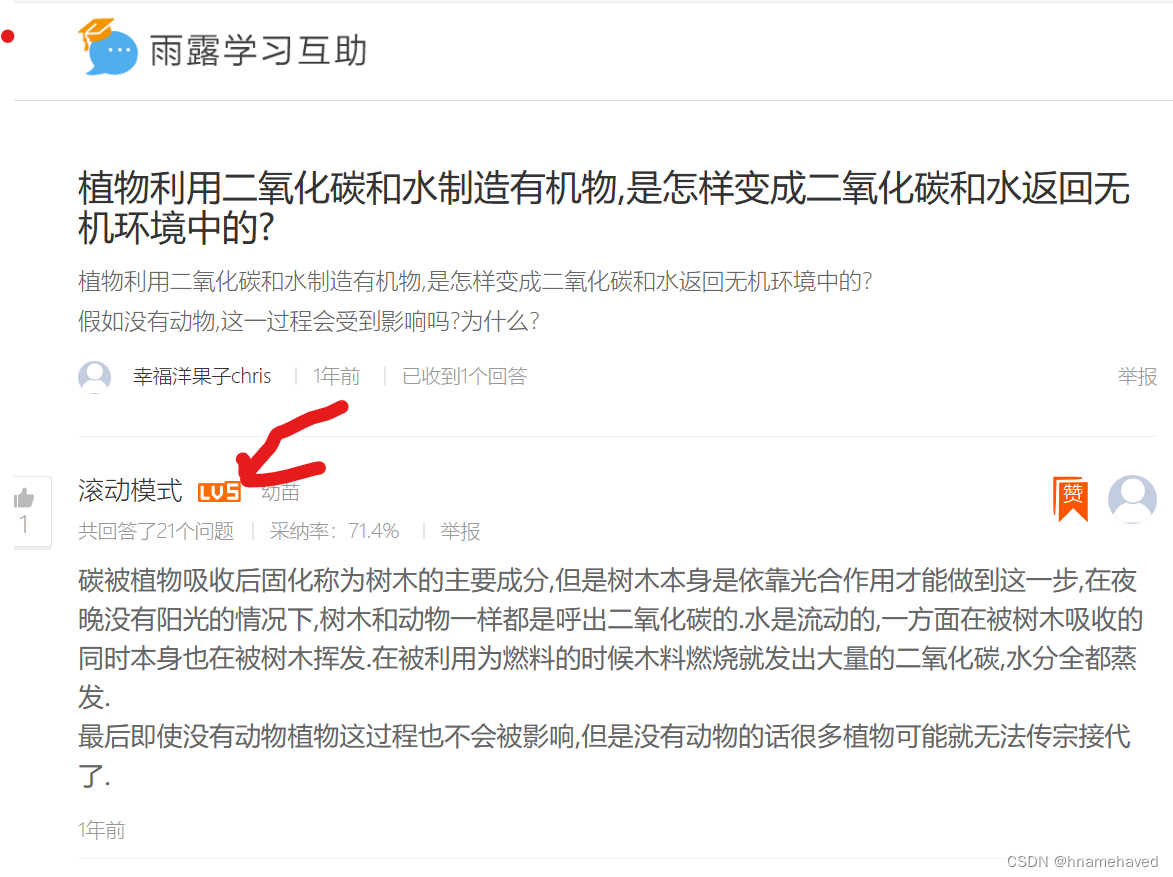This screenshot has height=877, width=1173.
Task: Click the like count number 1
Action: [24, 525]
